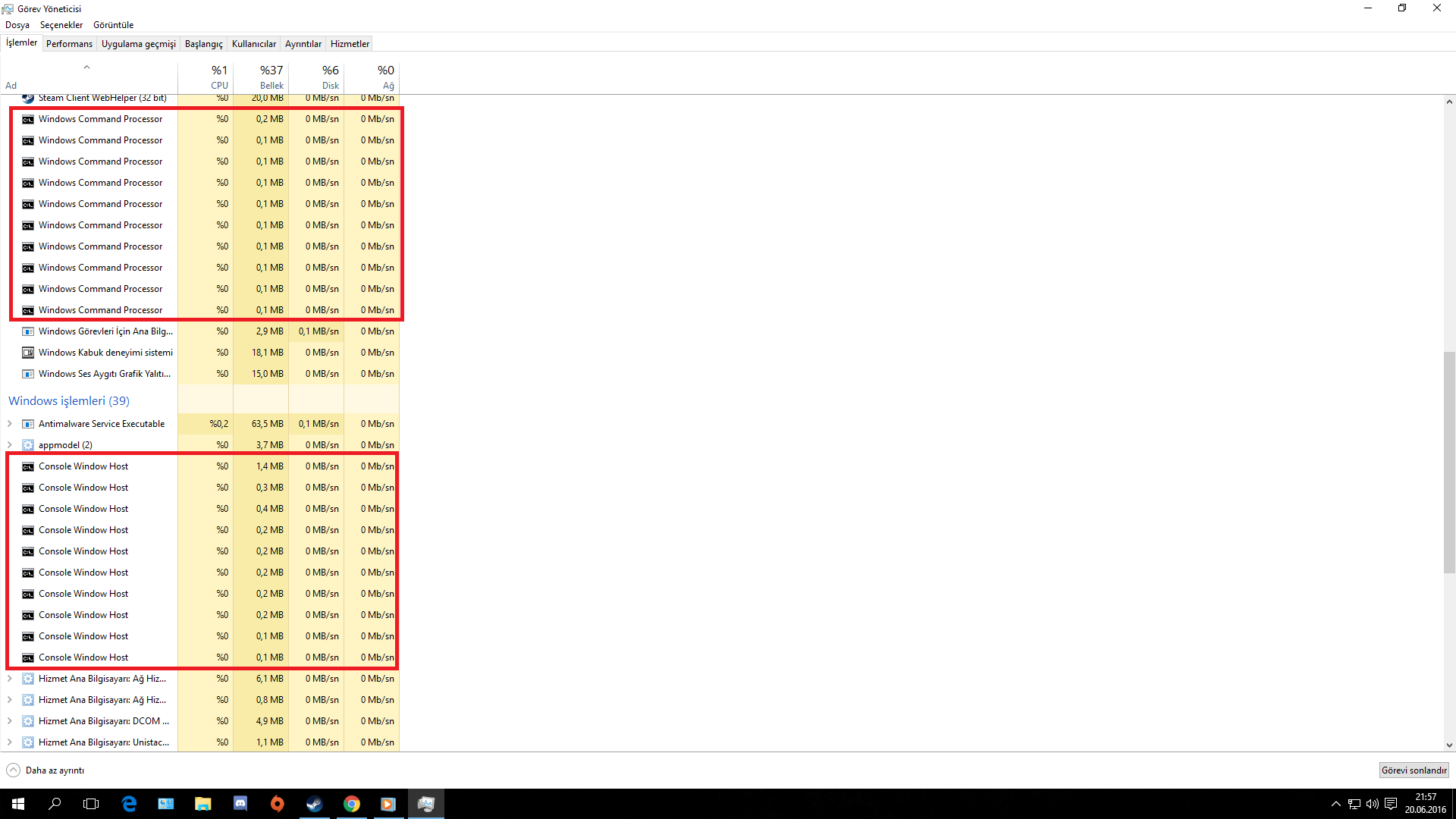1456x819 pixels.
Task: Click the appmodel gear icon
Action: coord(28,445)
